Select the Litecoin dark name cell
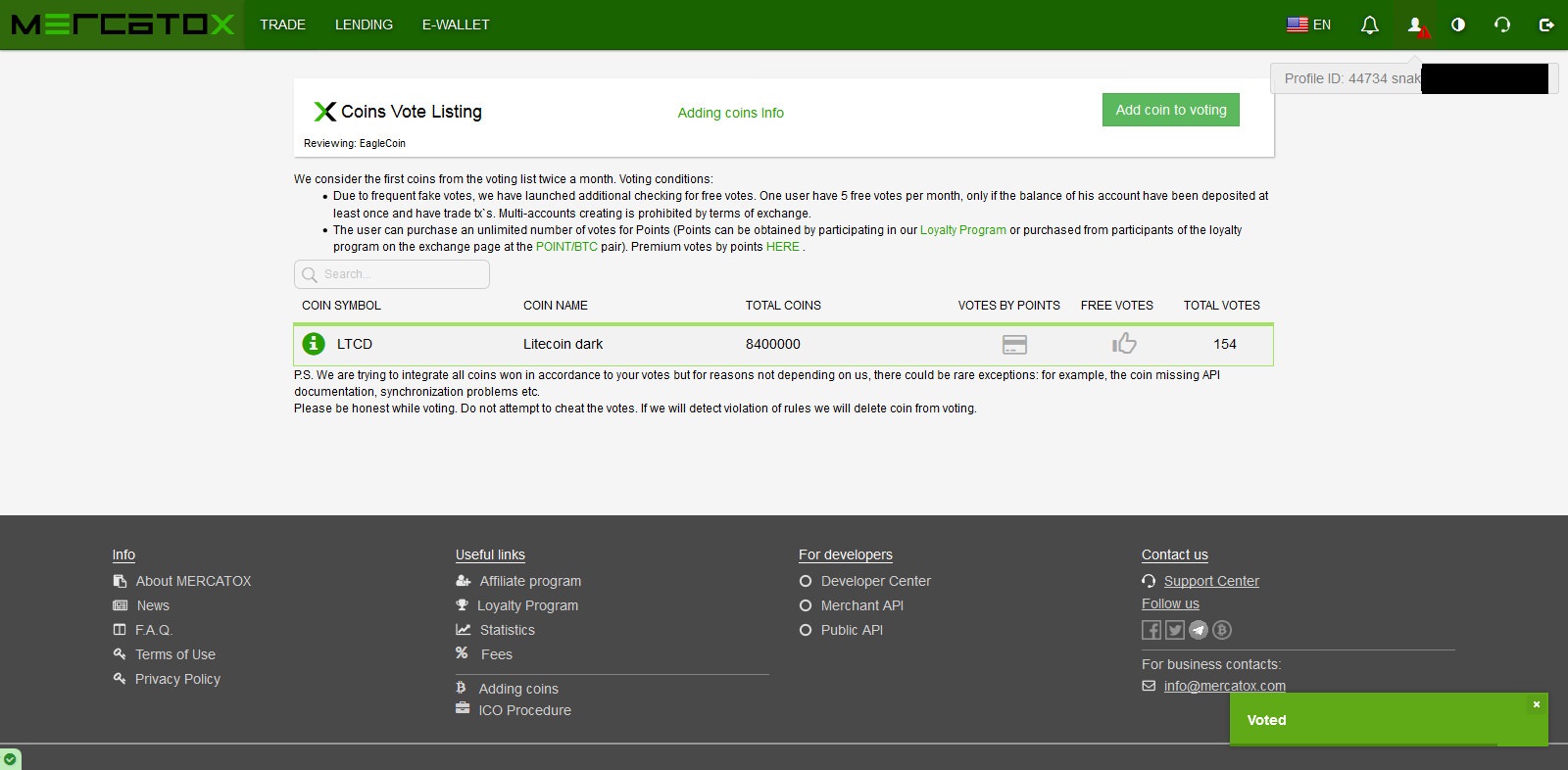Screen dimensions: 1568x770 click(563, 344)
